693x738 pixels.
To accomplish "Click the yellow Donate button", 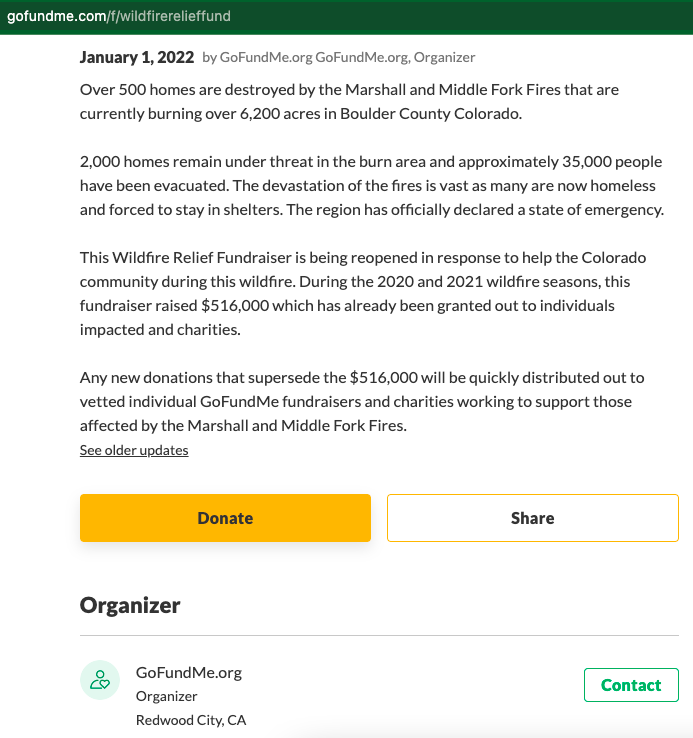I will tap(225, 518).
